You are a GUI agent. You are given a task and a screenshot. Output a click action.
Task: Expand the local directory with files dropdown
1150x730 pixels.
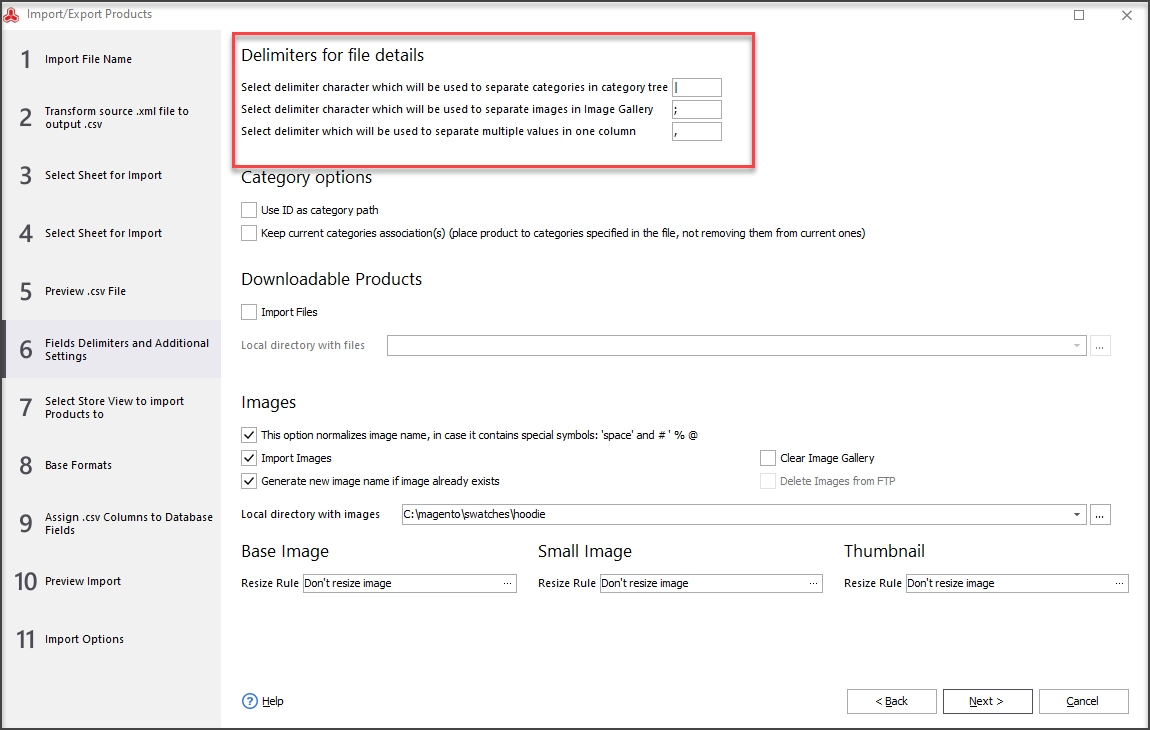tap(1077, 346)
